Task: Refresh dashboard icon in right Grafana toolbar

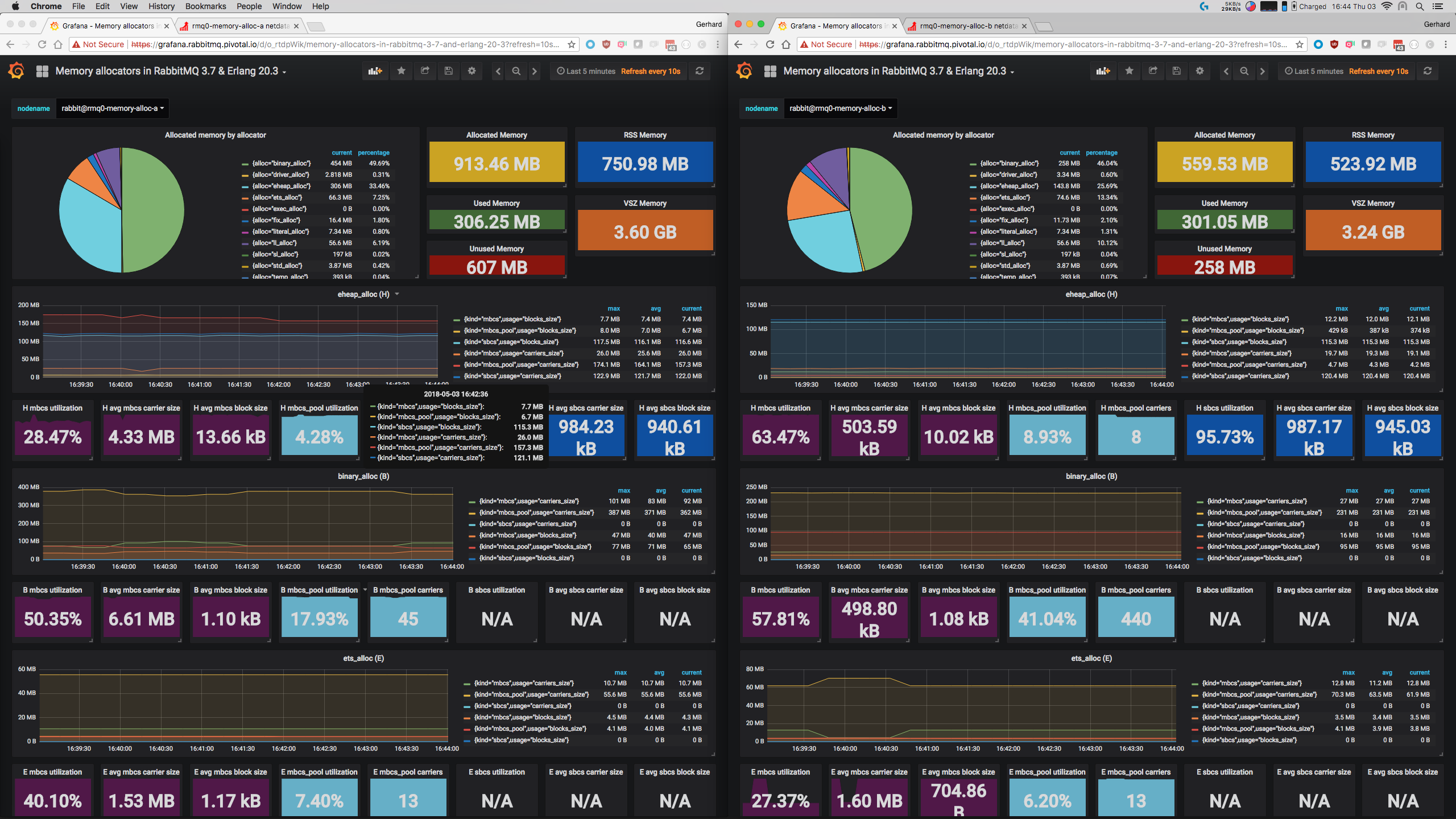Action: coord(1428,71)
